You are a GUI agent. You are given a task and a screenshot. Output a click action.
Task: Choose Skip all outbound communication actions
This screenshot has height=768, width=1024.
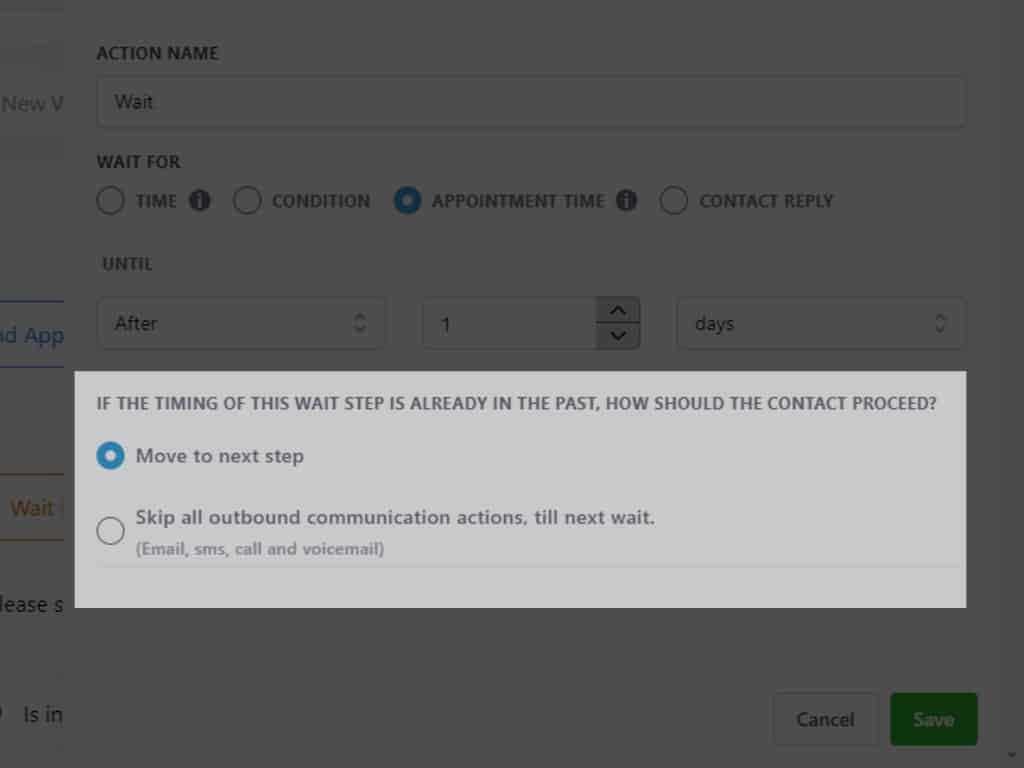[x=111, y=531]
